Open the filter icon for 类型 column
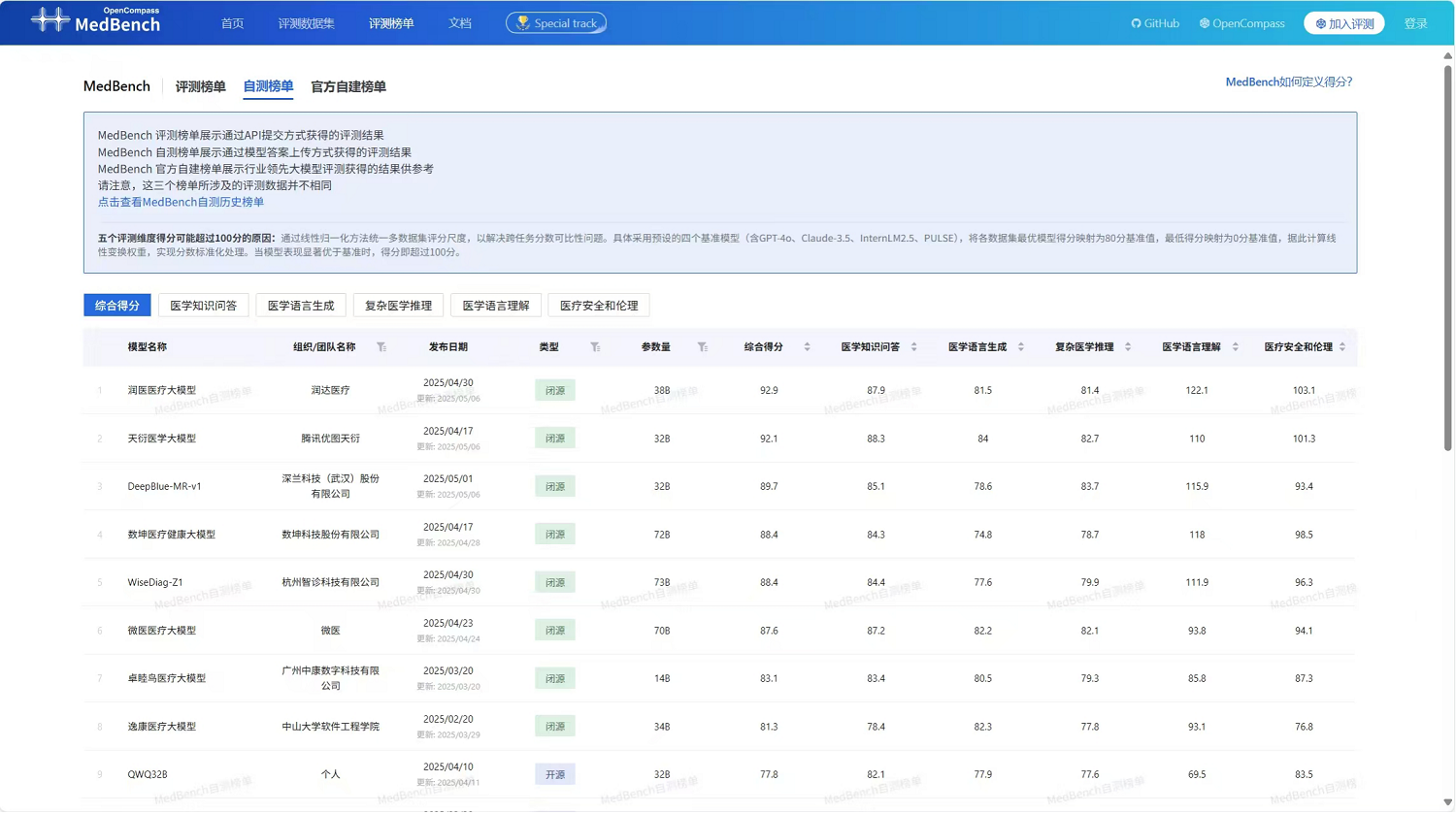 coord(595,347)
